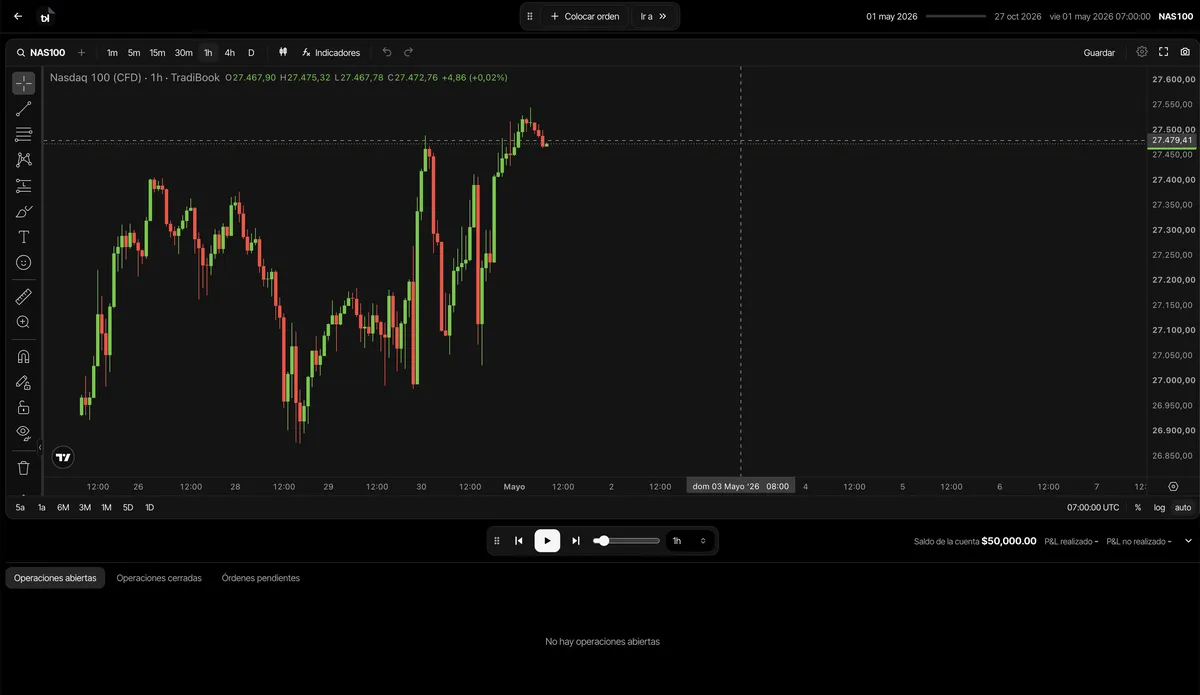
Task: Toggle auto scale mode
Action: [1183, 508]
